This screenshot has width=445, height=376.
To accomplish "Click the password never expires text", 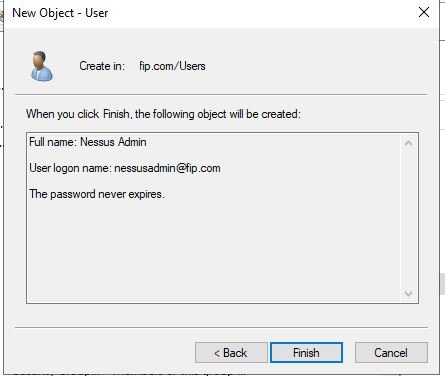I will [97, 194].
